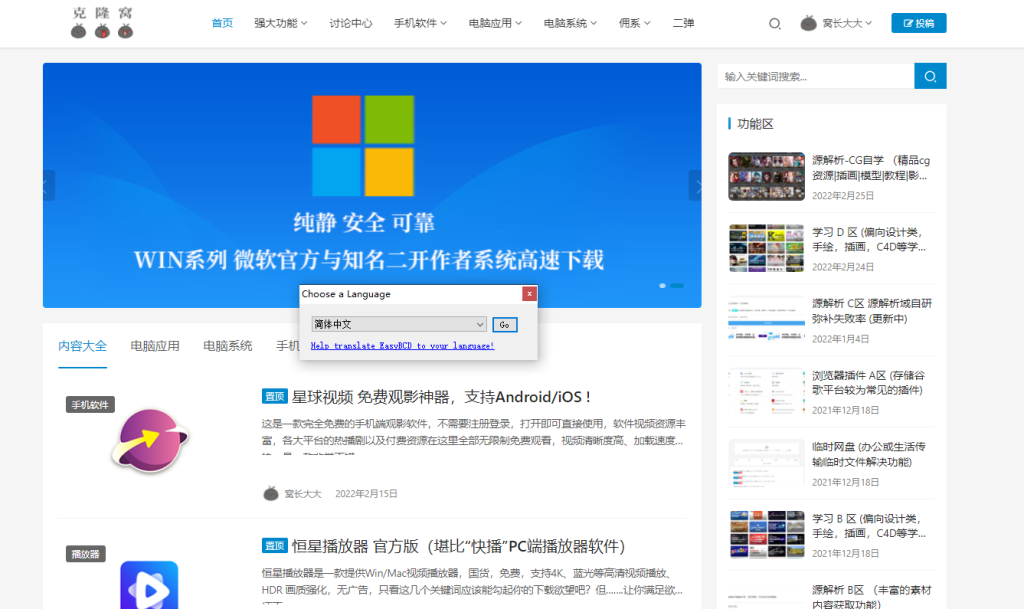
Task: Click the blue search button in the sidebar
Action: [930, 76]
